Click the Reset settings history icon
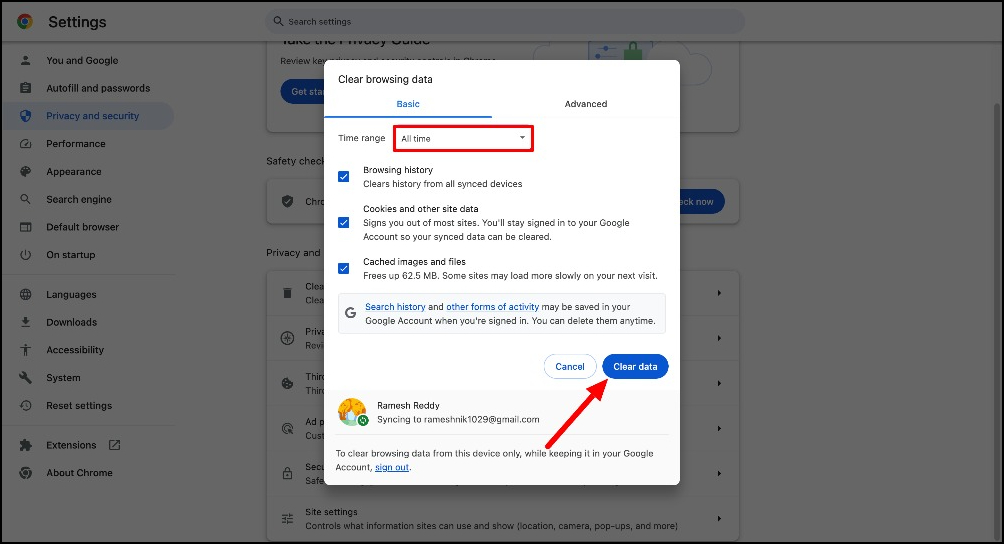The image size is (1004, 544). 26,405
